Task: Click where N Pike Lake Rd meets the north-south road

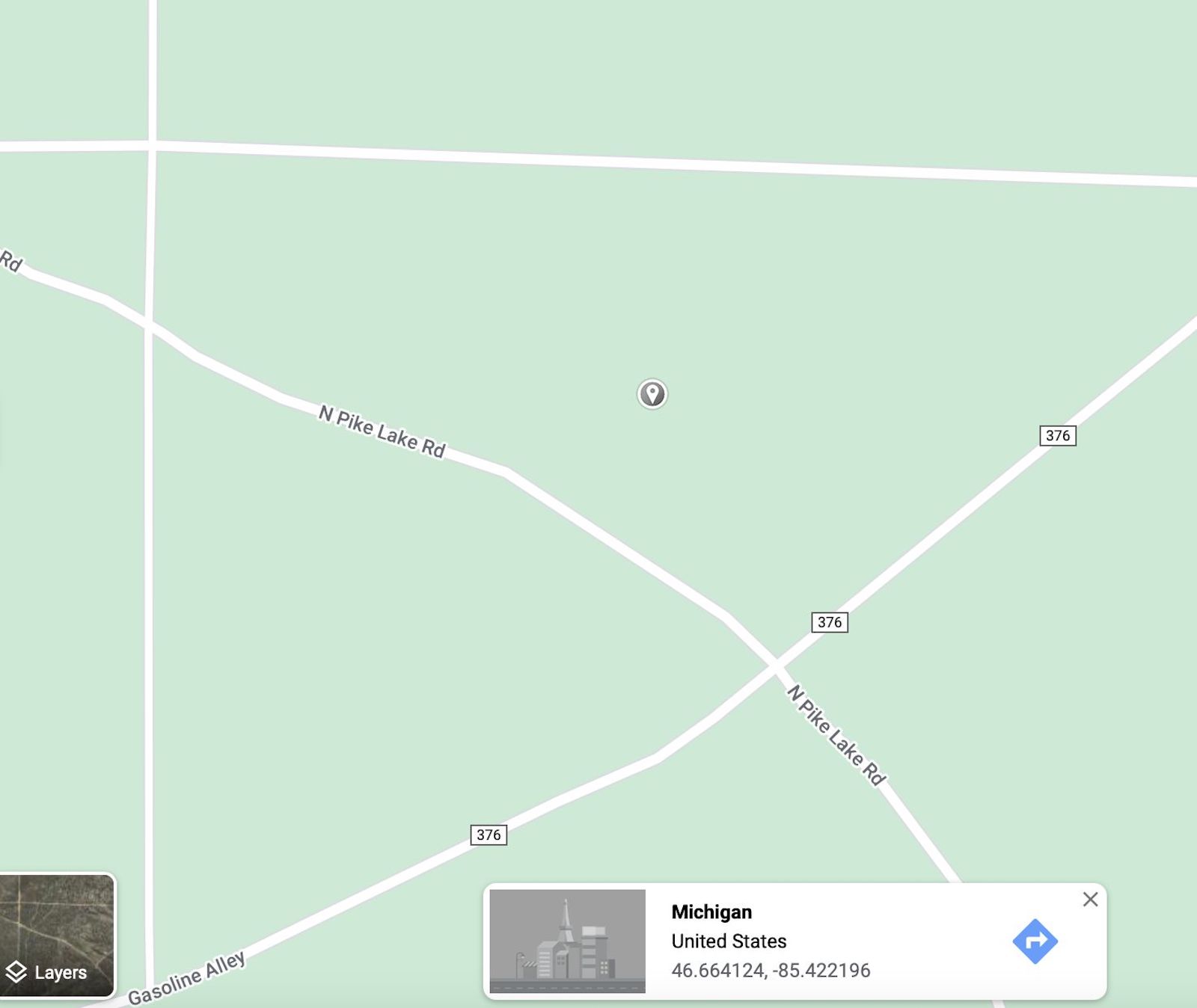Action: [150, 325]
